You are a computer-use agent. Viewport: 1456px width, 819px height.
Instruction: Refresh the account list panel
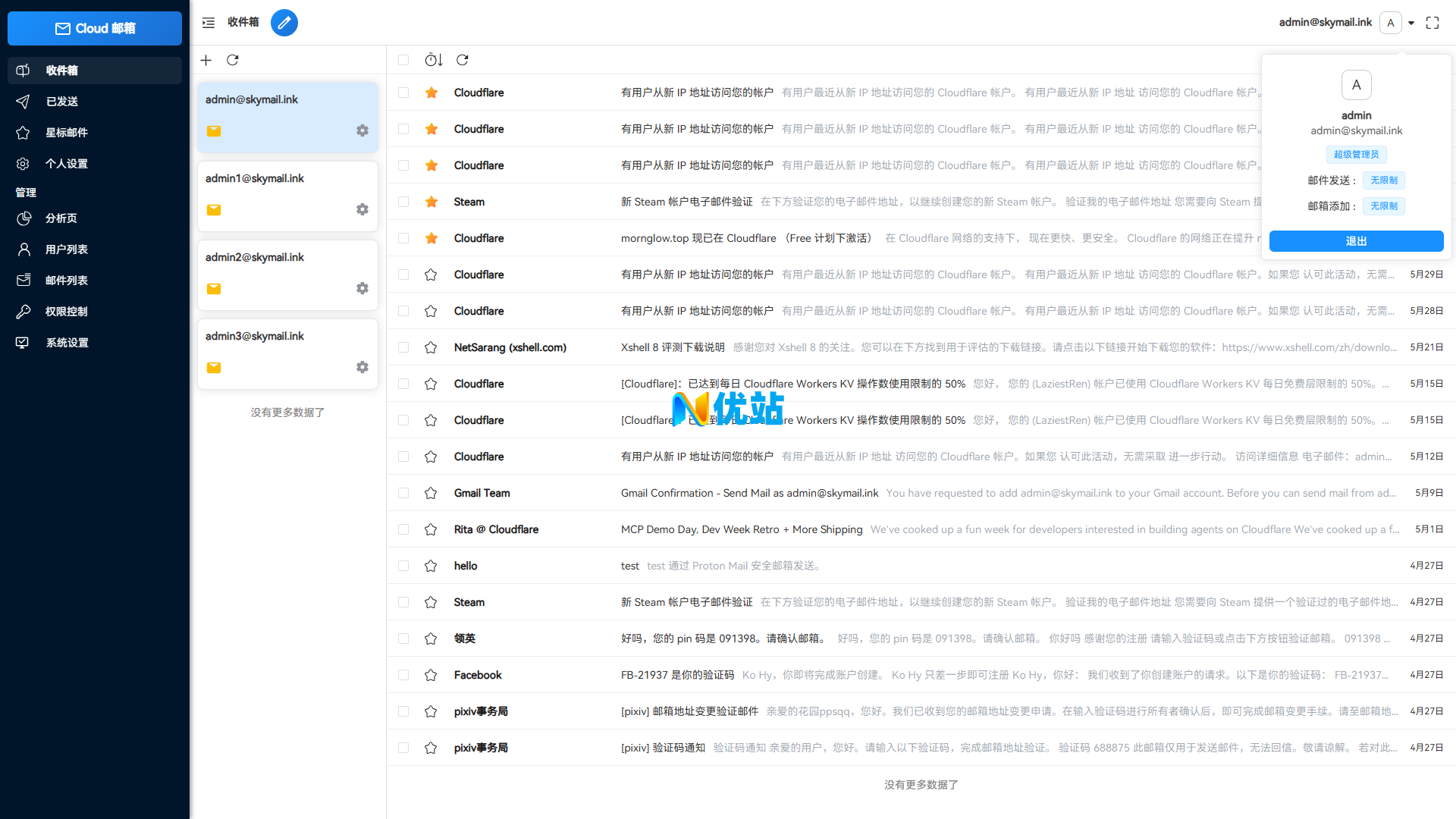click(233, 60)
